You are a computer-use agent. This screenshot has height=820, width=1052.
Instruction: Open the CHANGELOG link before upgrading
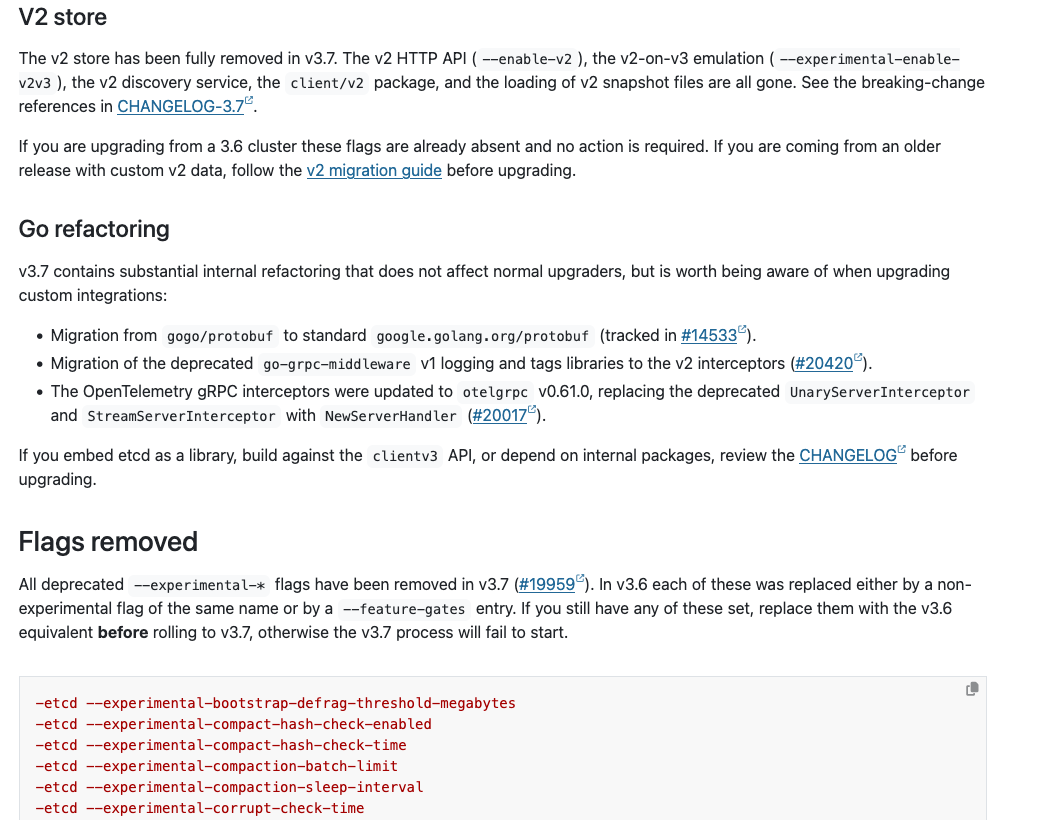pyautogui.click(x=847, y=456)
